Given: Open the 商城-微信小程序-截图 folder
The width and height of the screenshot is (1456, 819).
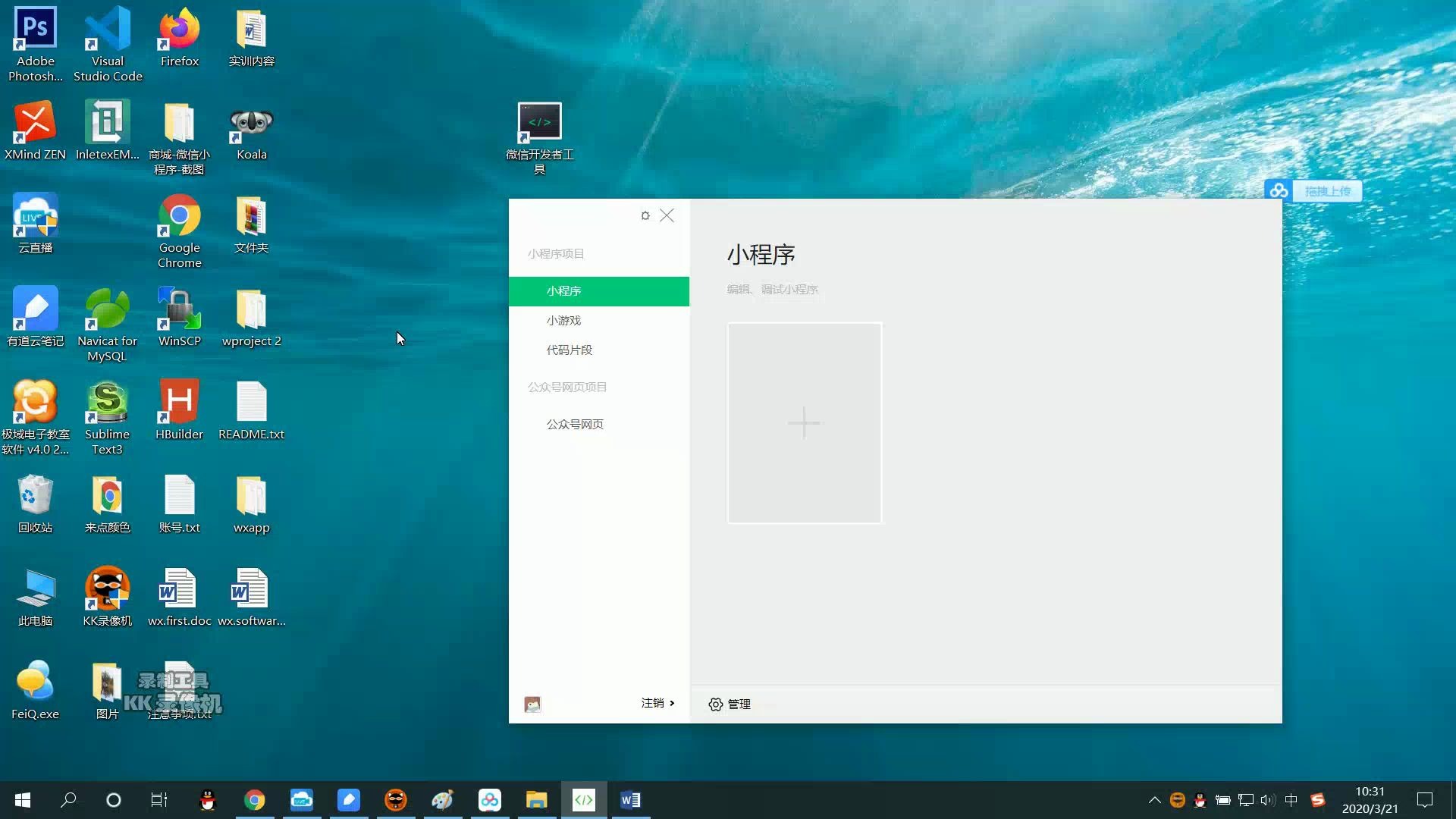Looking at the screenshot, I should click(x=180, y=139).
